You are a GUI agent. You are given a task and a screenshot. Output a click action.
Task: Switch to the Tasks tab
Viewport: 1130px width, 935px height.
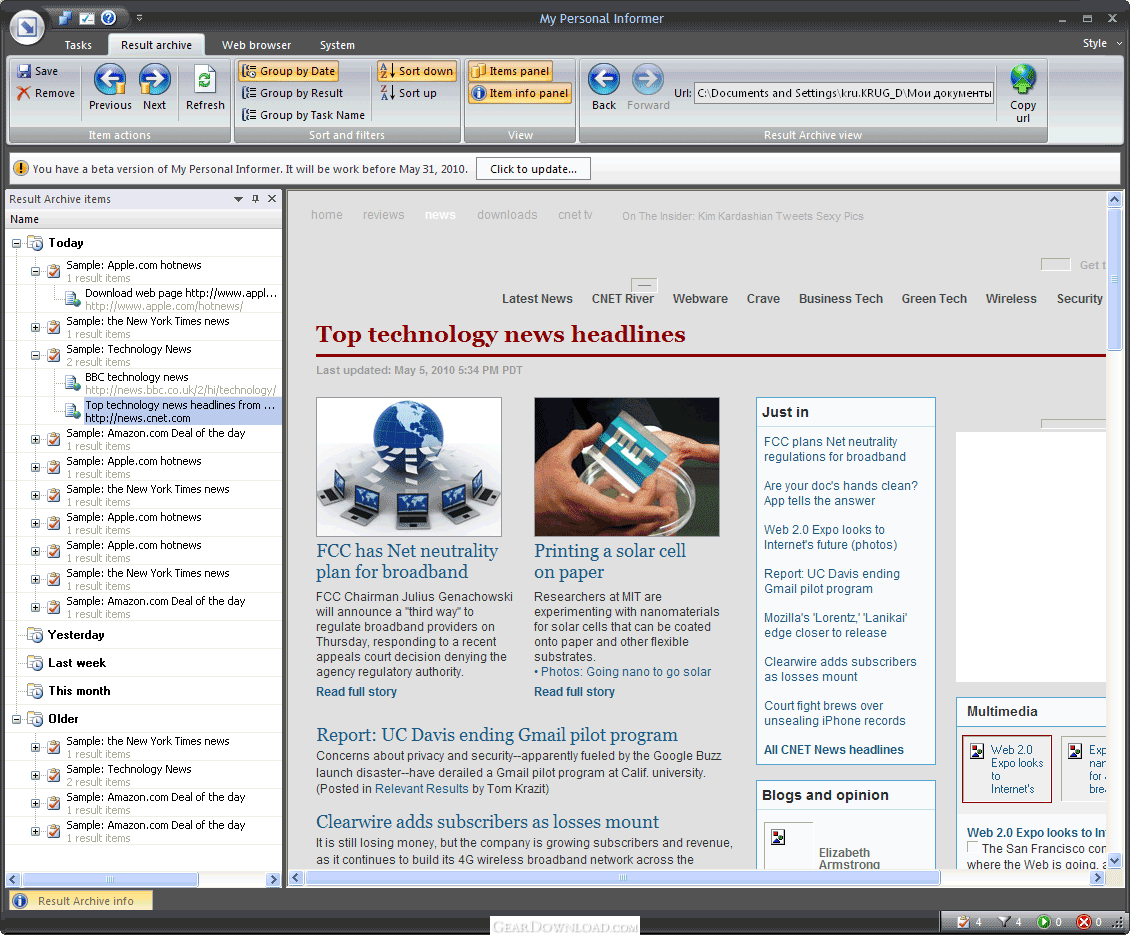tap(78, 45)
